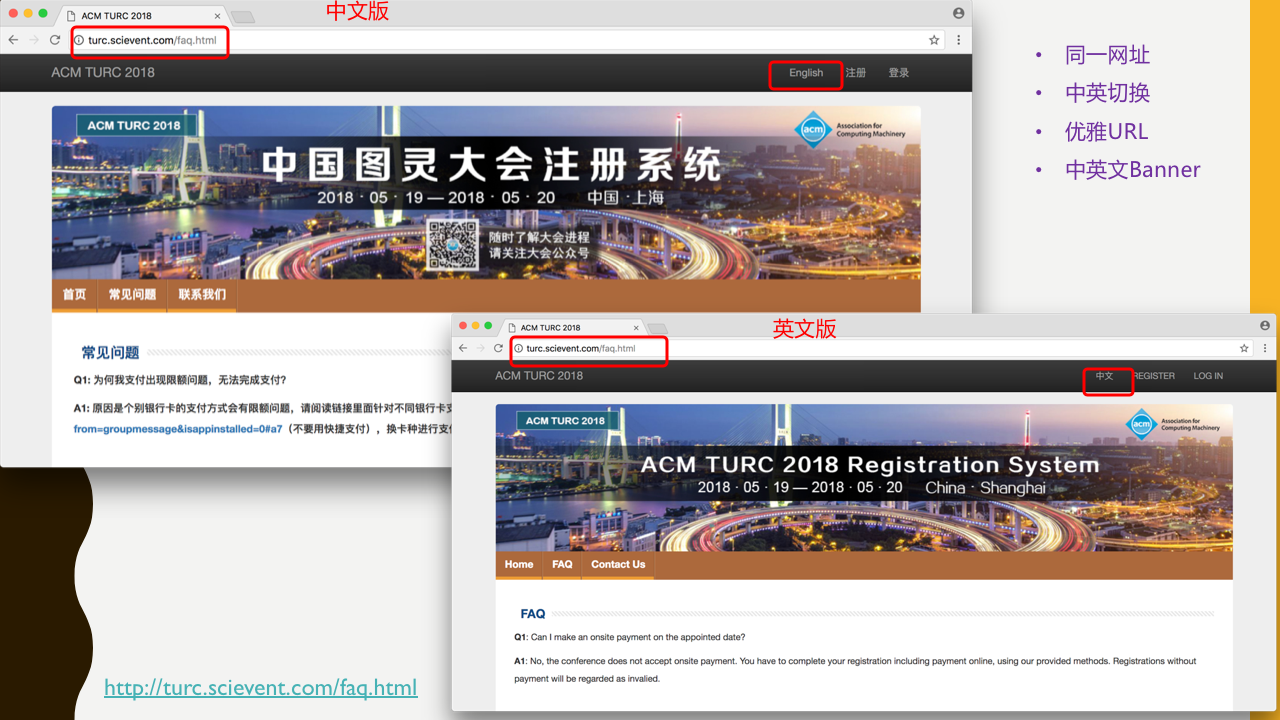The height and width of the screenshot is (720, 1280).
Task: Open 首页 tab on Chinese page
Action: 75,295
